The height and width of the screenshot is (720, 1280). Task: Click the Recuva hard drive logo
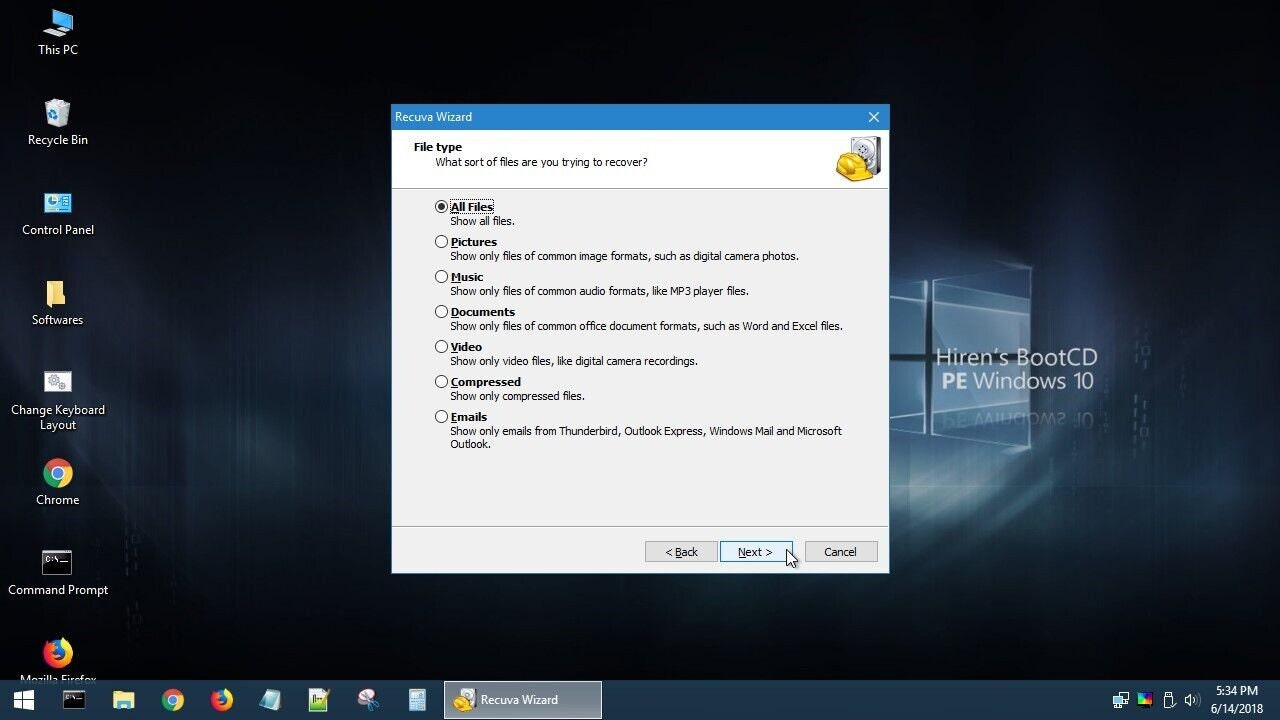(x=858, y=158)
